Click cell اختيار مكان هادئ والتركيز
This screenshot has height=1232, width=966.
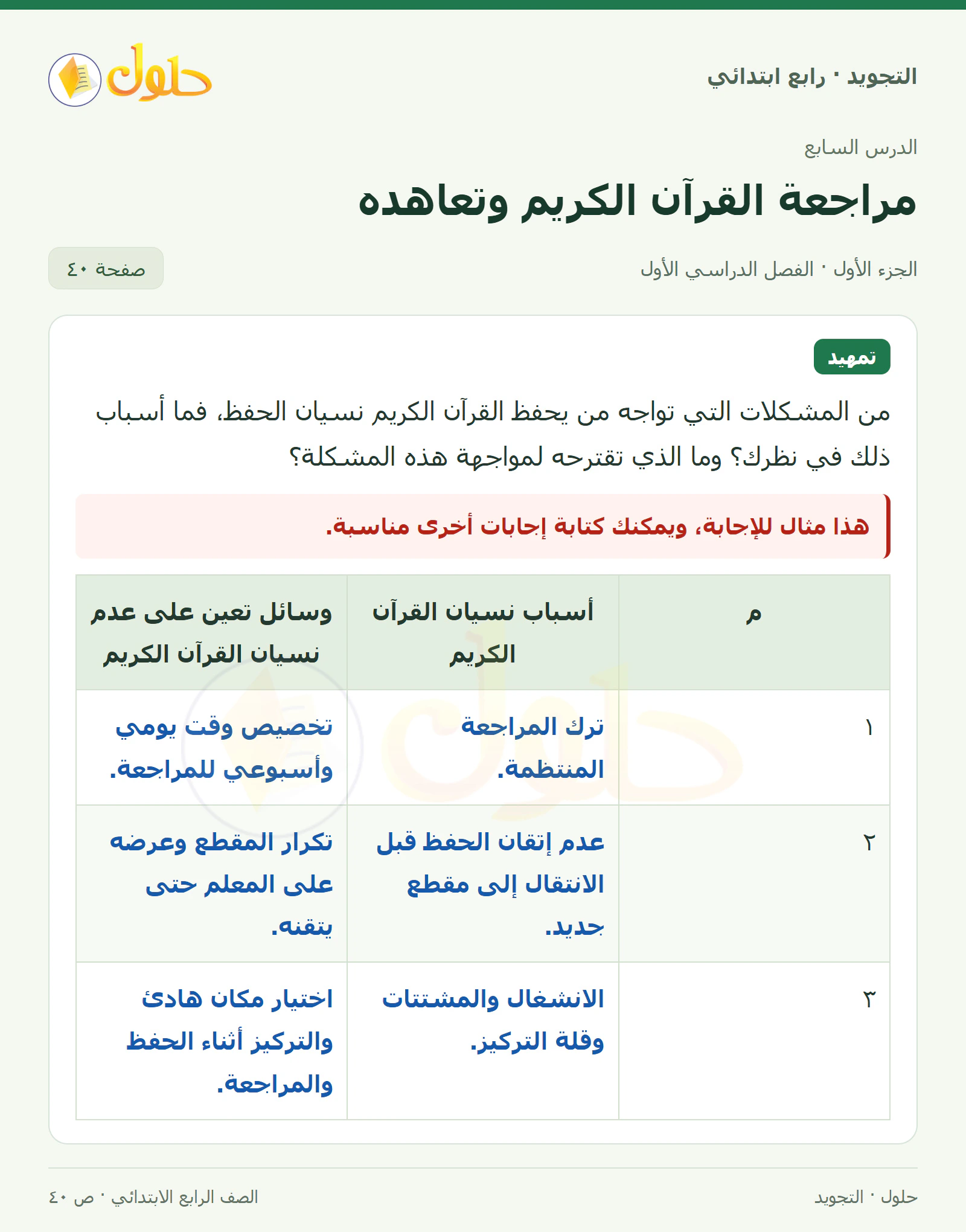tap(211, 1041)
